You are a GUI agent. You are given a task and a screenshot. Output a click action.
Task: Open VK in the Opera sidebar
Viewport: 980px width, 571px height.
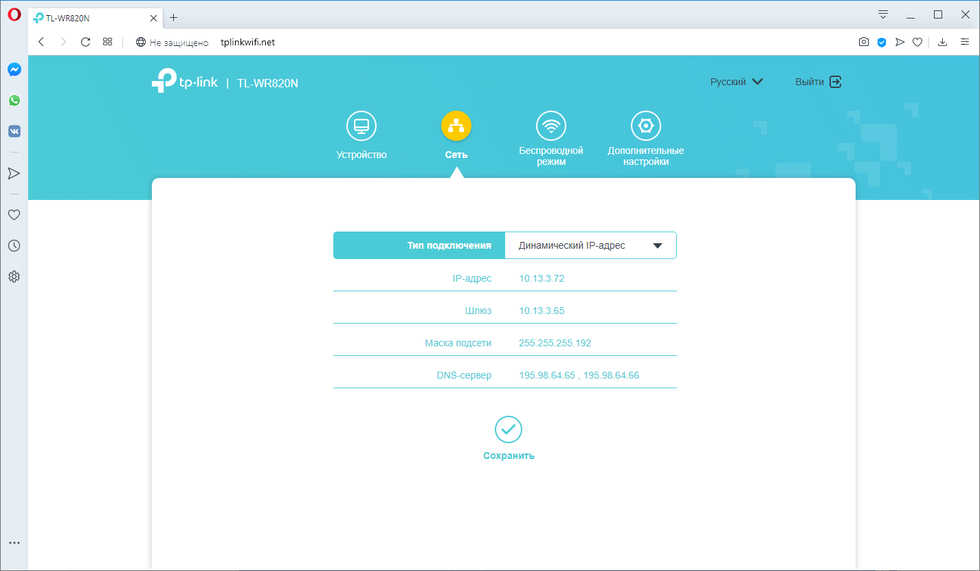14,131
